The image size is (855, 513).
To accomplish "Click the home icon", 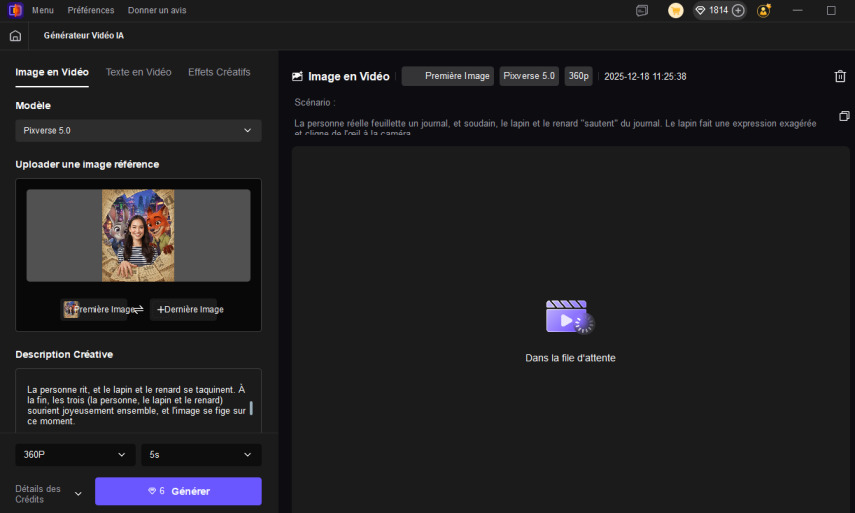I will pos(15,36).
